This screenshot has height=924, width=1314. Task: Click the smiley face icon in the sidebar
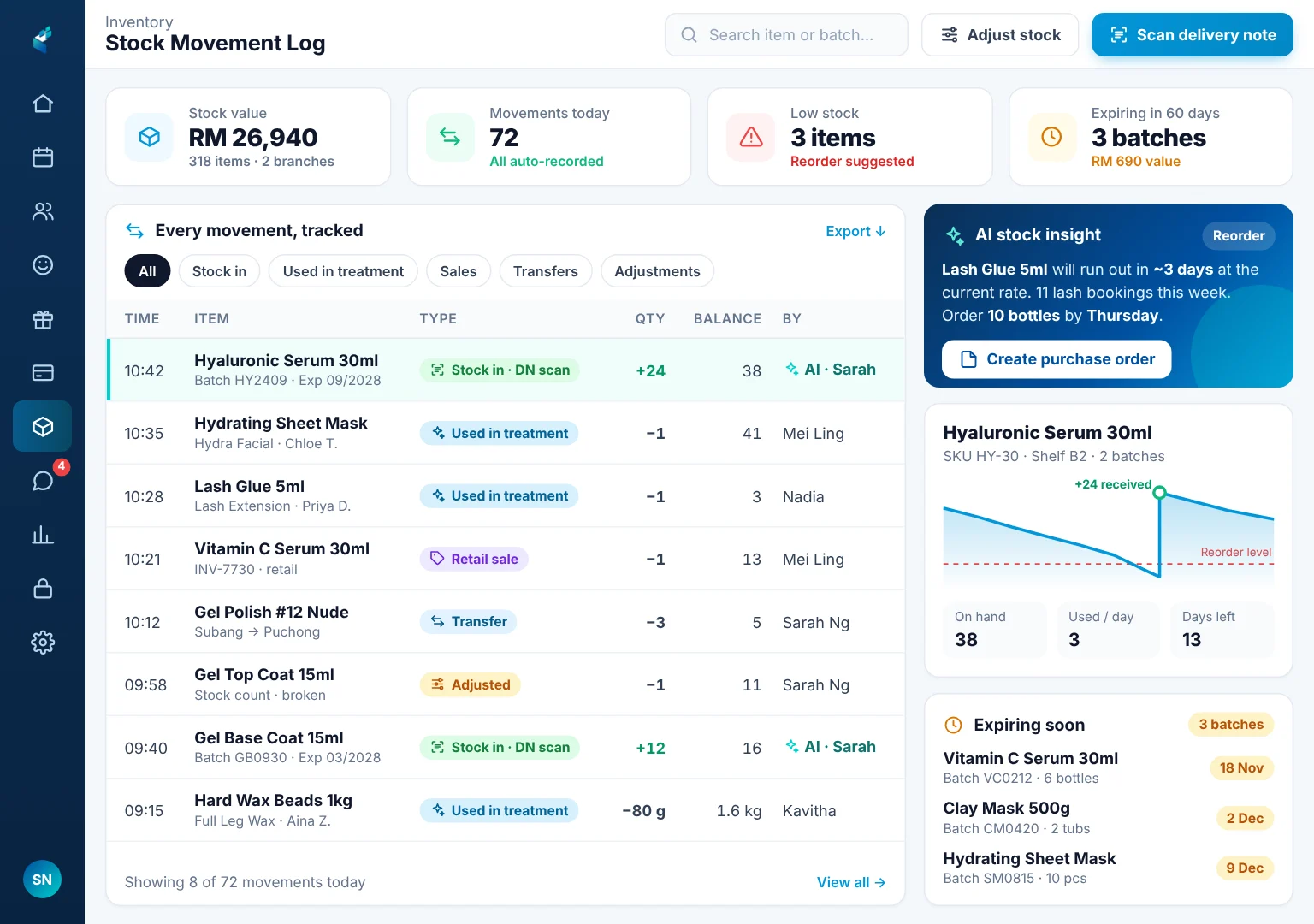coord(43,265)
